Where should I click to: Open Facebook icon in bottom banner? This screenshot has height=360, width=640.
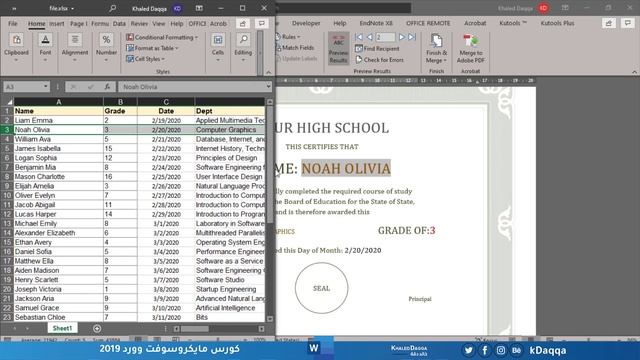484,350
